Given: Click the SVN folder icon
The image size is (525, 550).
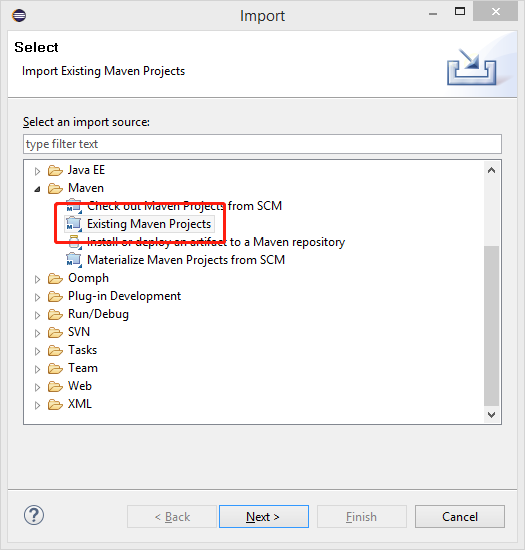Looking at the screenshot, I should tap(55, 332).
